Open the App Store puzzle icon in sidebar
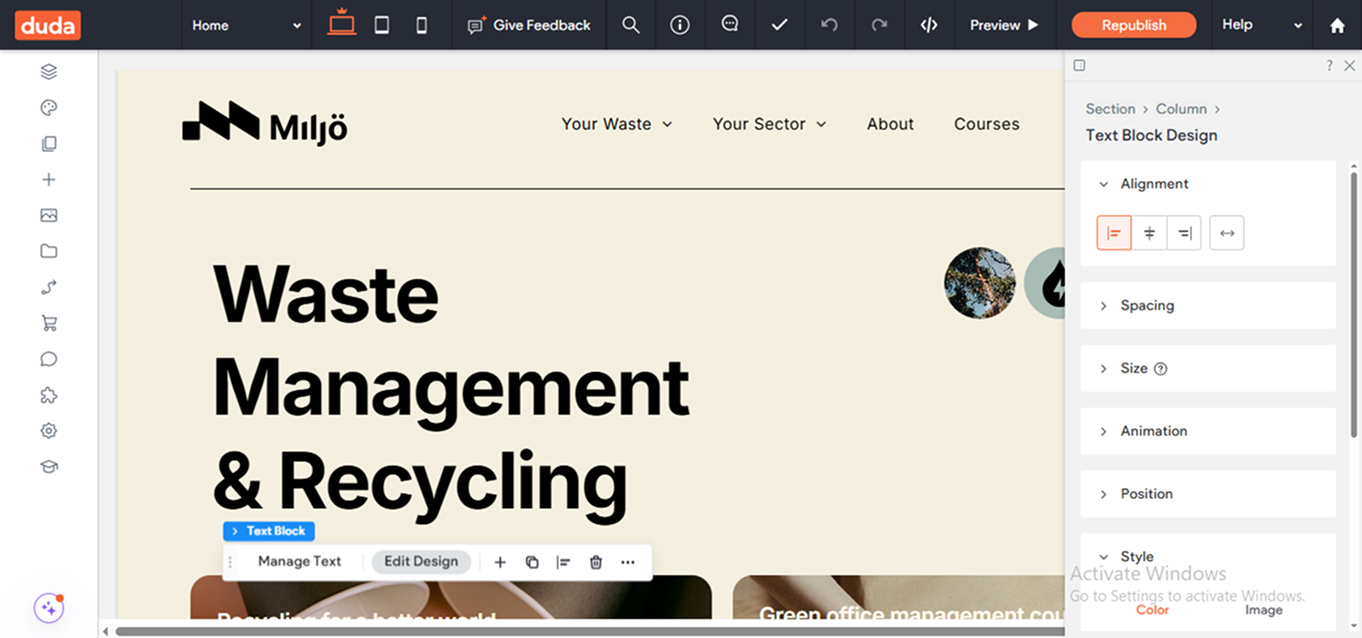 coord(49,395)
